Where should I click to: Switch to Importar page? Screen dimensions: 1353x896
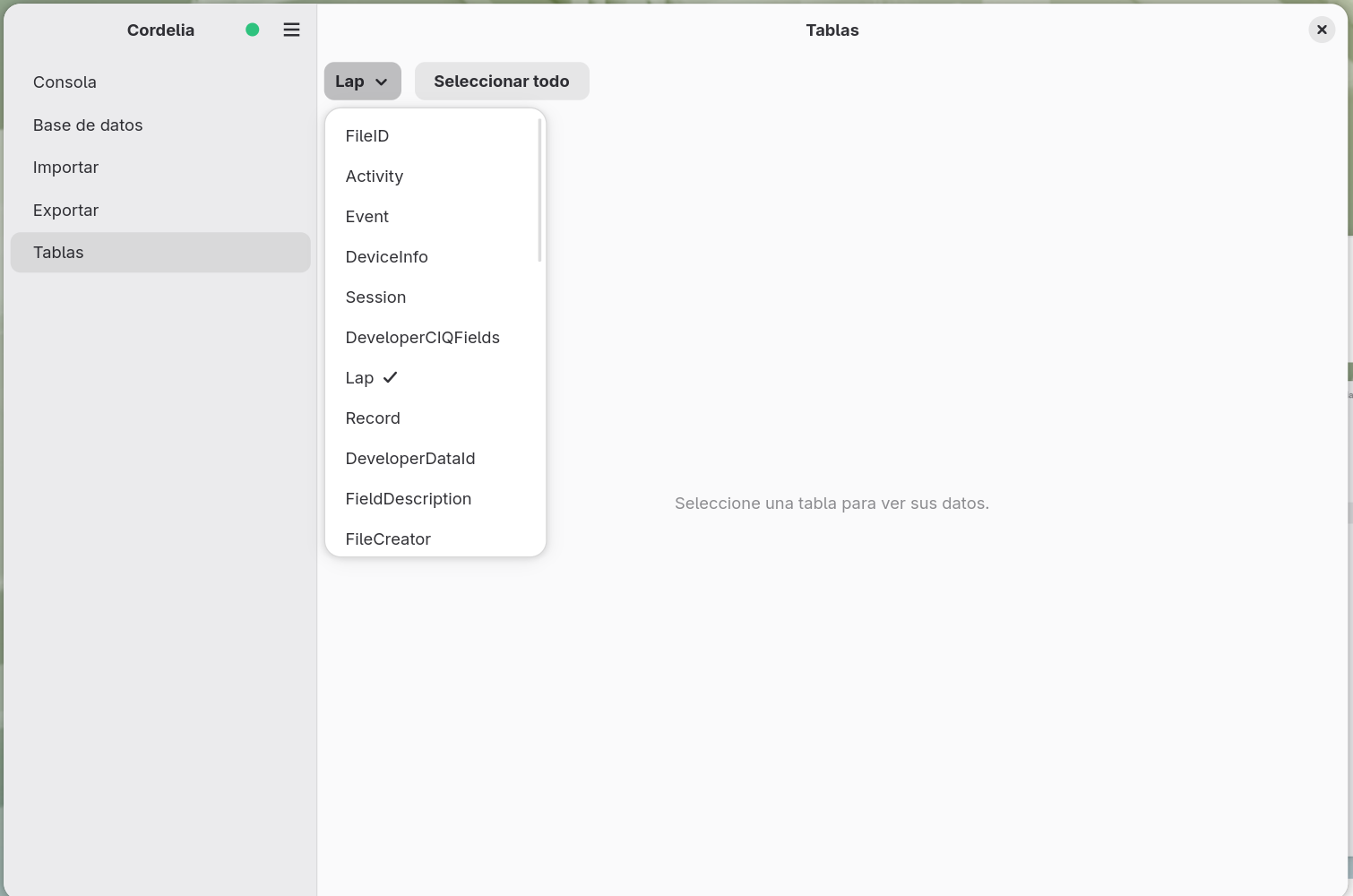click(x=160, y=167)
